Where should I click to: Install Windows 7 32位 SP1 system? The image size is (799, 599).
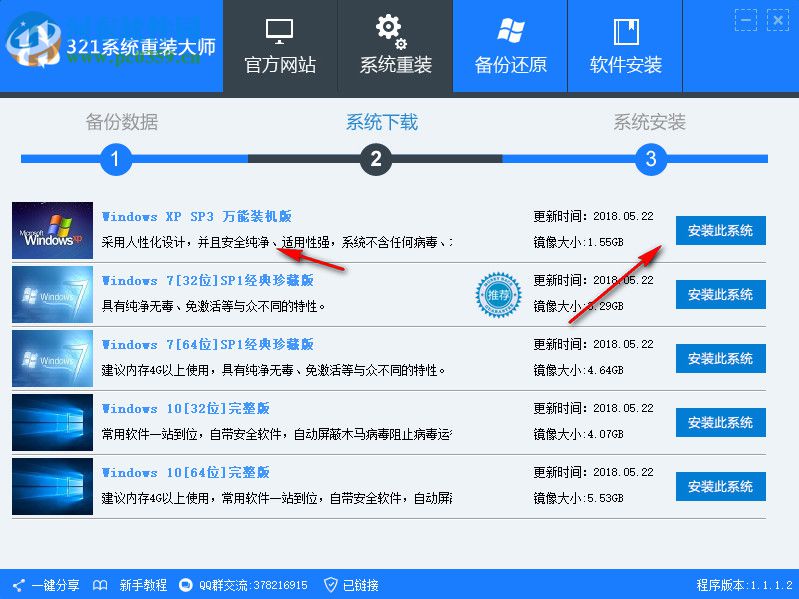pos(721,294)
